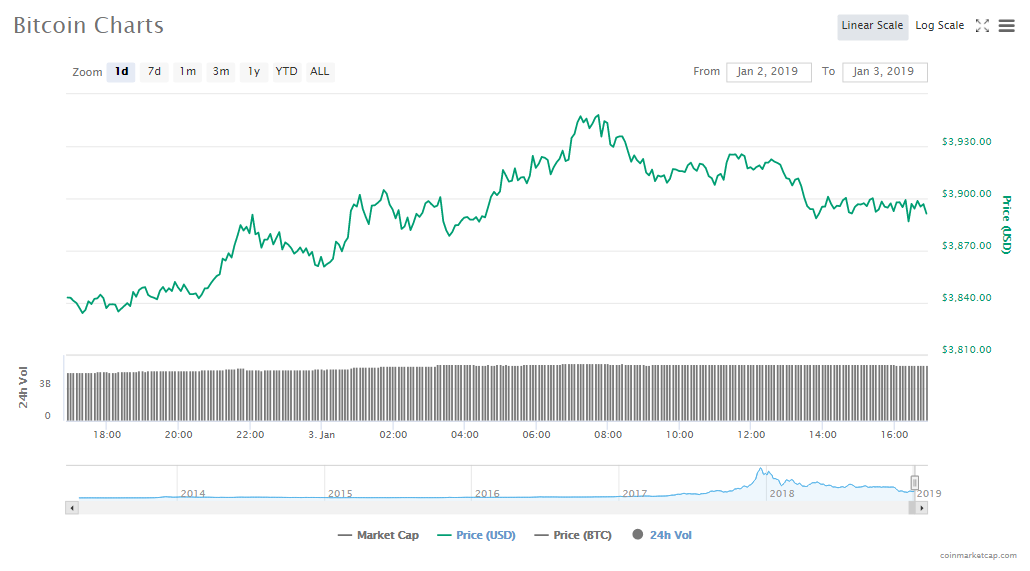1030x571 pixels.
Task: Toggle Price (USD) series visibility
Action: 476,535
